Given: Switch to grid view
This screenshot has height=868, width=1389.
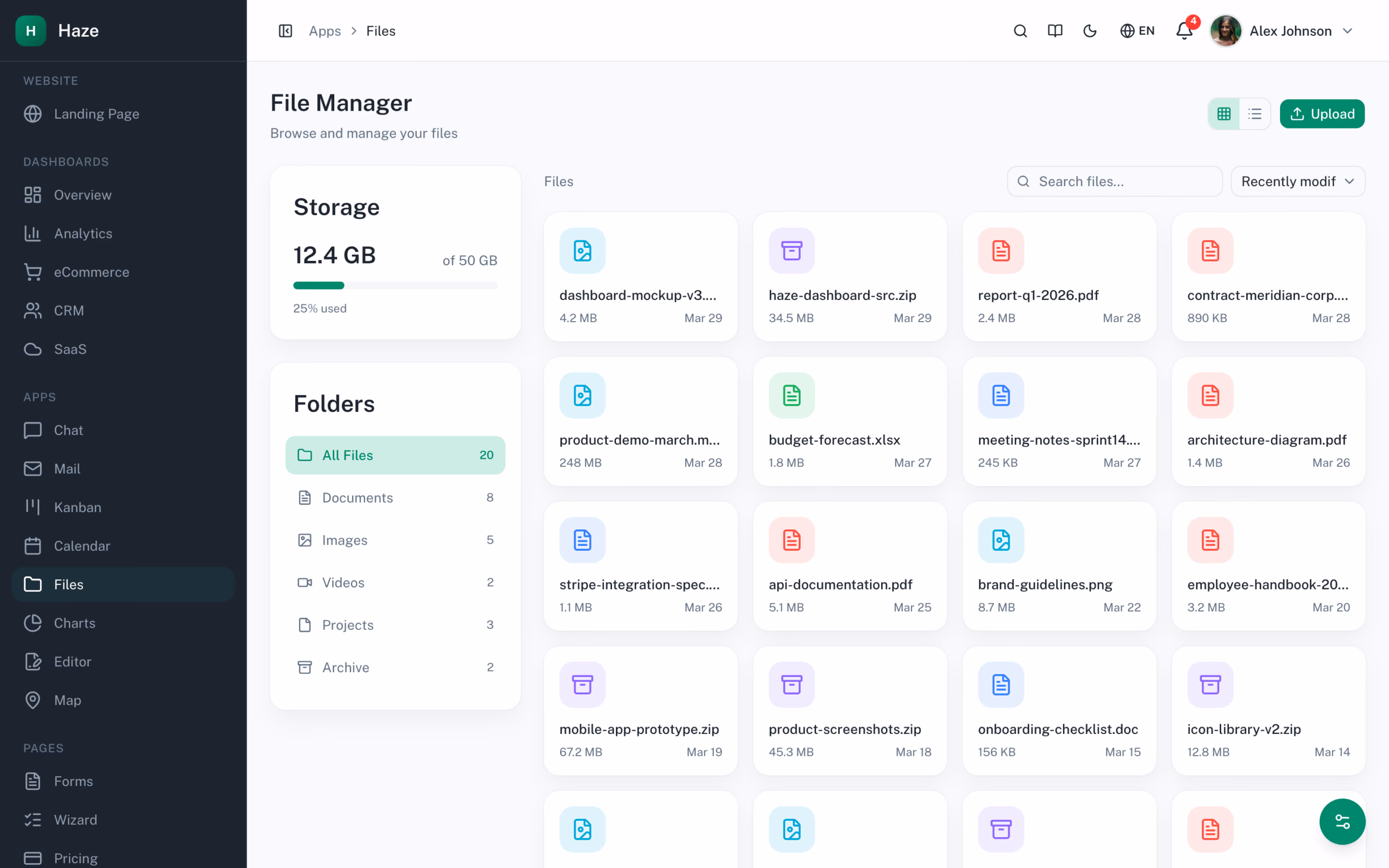Looking at the screenshot, I should [1224, 114].
